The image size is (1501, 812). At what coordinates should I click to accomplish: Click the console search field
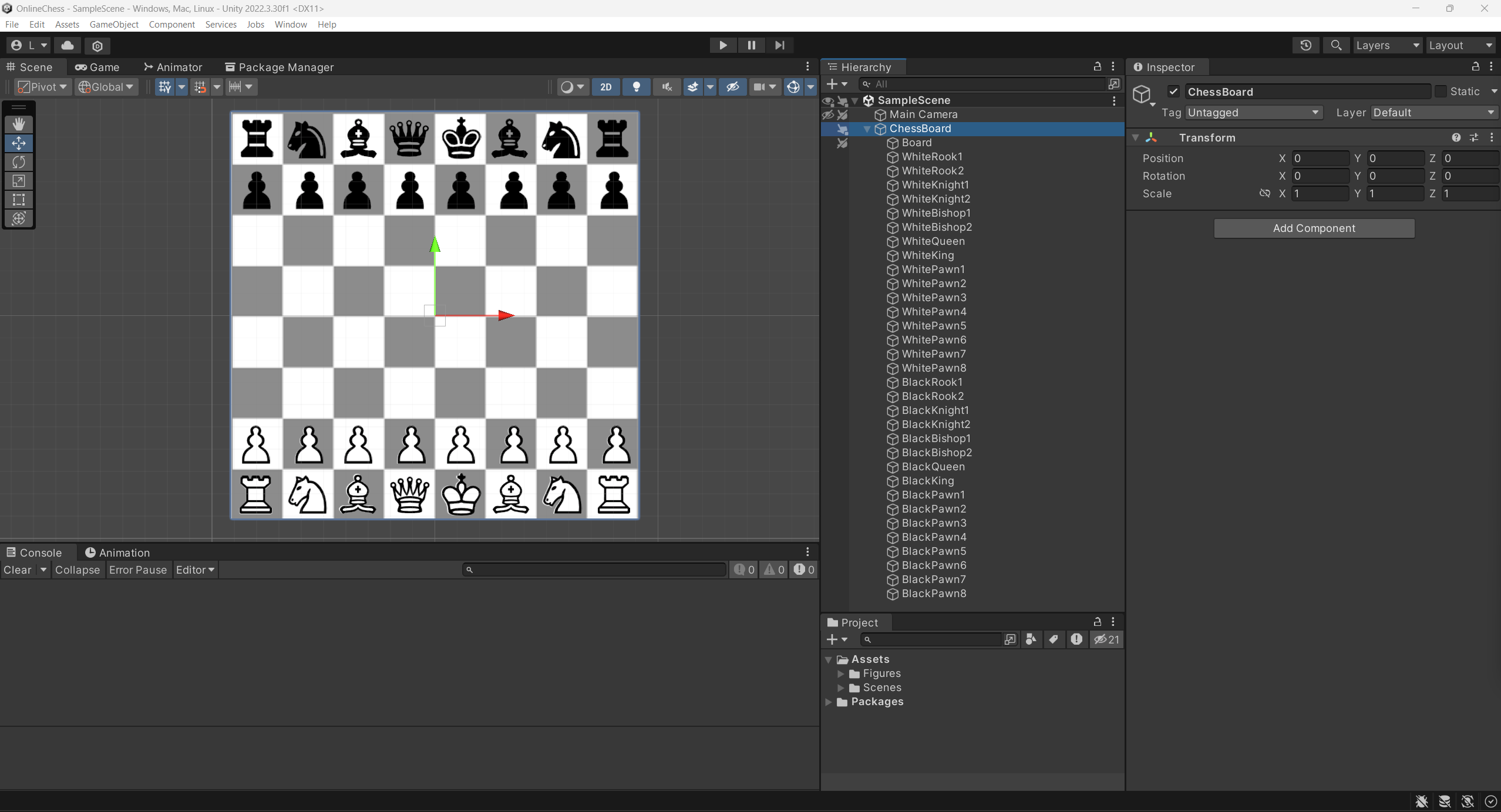pyautogui.click(x=594, y=570)
